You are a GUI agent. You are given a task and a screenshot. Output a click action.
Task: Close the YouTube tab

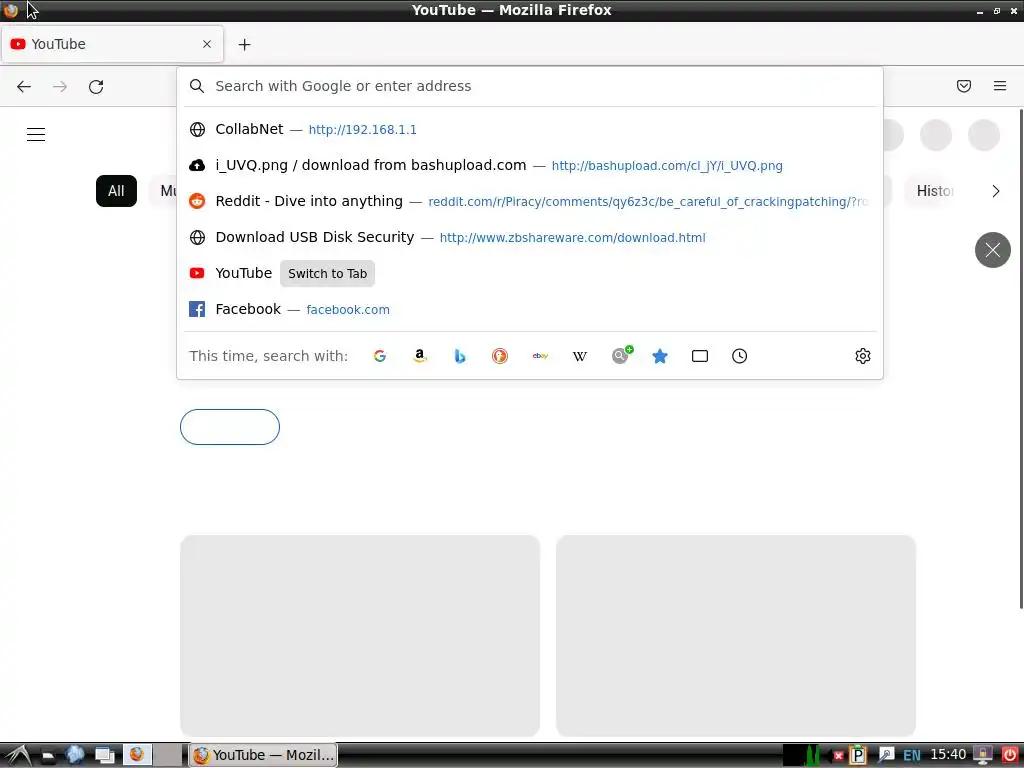click(x=207, y=44)
